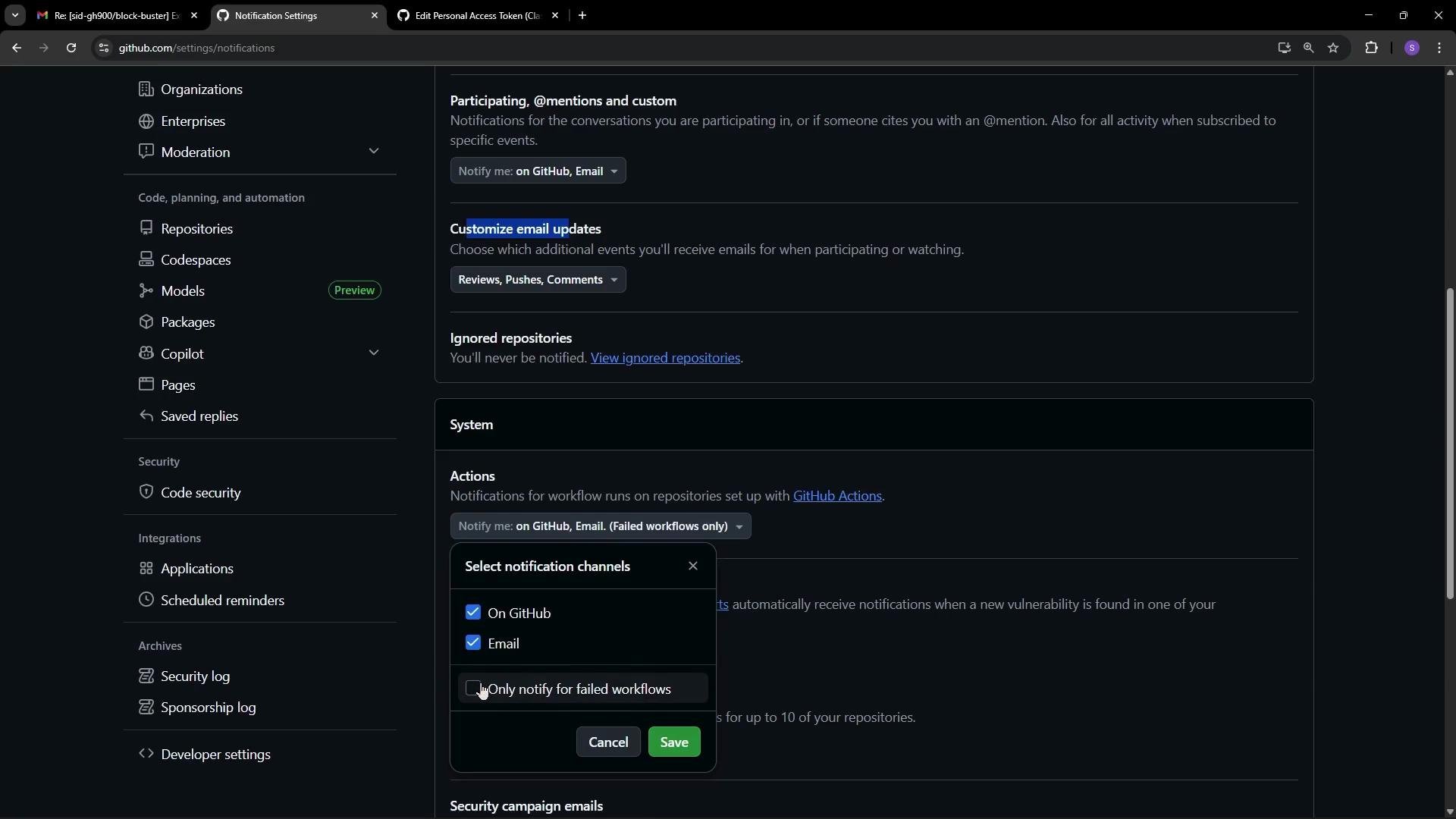Open the browser extensions puzzle icon
Screen dimensions: 1456x819
(1371, 48)
